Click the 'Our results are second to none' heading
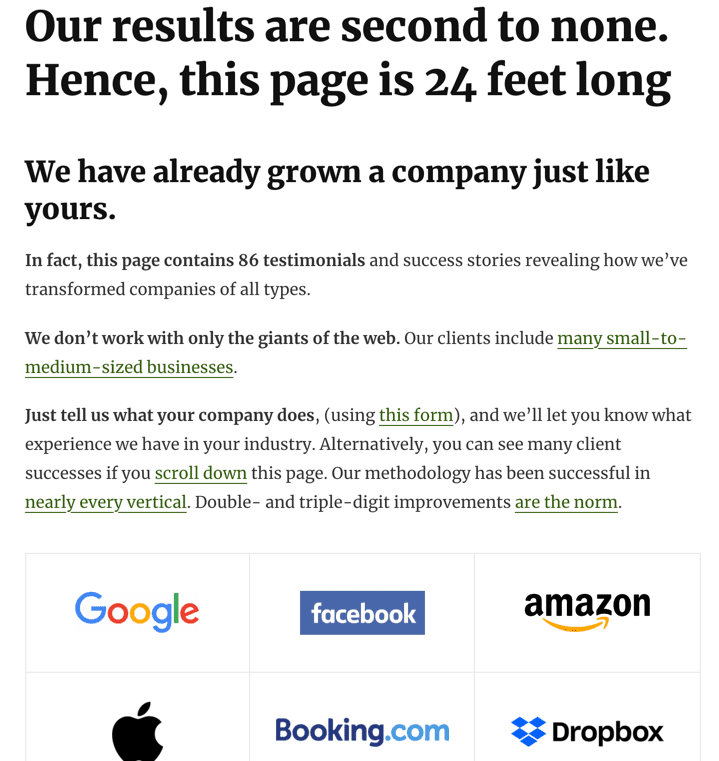Screen dimensions: 719x761 pyautogui.click(x=347, y=25)
